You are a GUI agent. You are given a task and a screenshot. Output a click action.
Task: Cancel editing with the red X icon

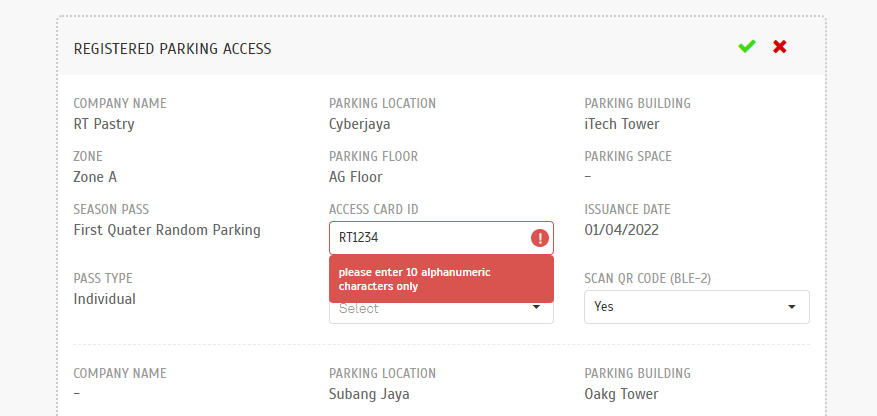(x=780, y=47)
